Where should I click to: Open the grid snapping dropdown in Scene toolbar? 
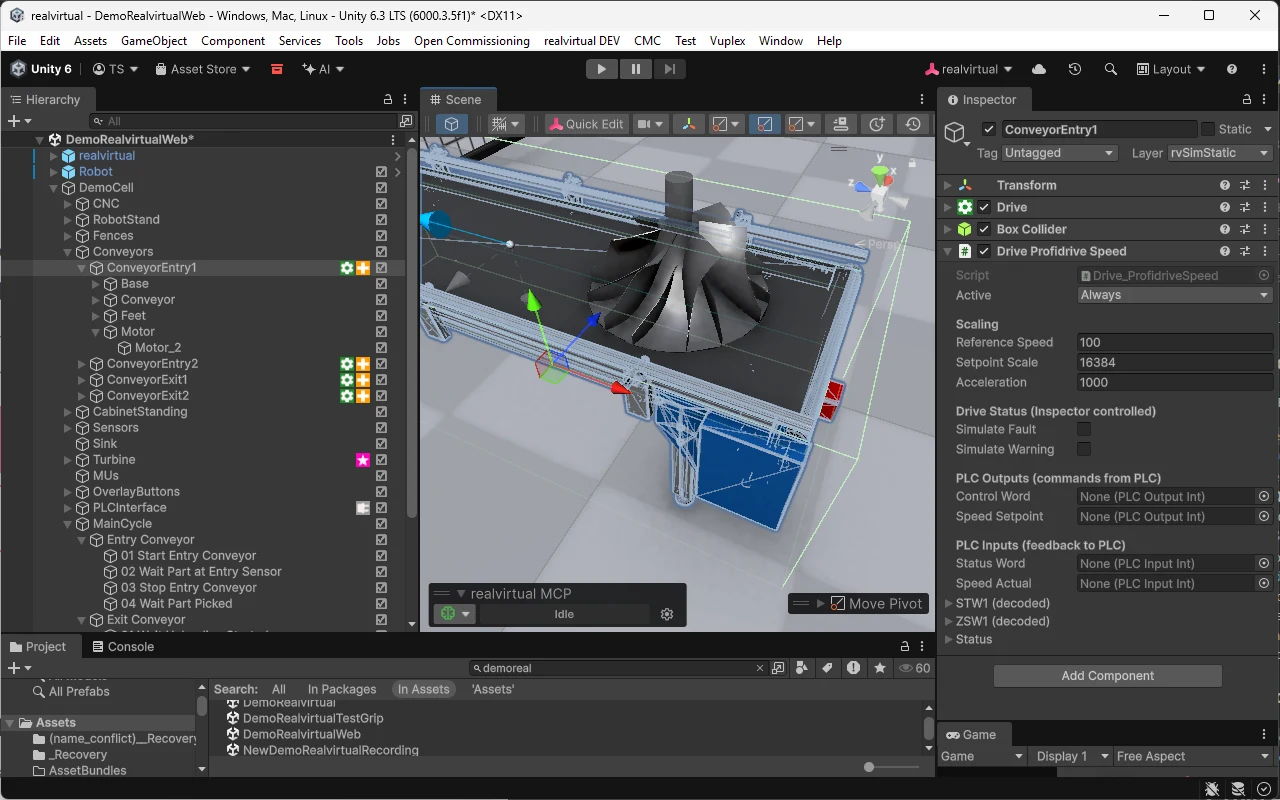click(x=507, y=124)
